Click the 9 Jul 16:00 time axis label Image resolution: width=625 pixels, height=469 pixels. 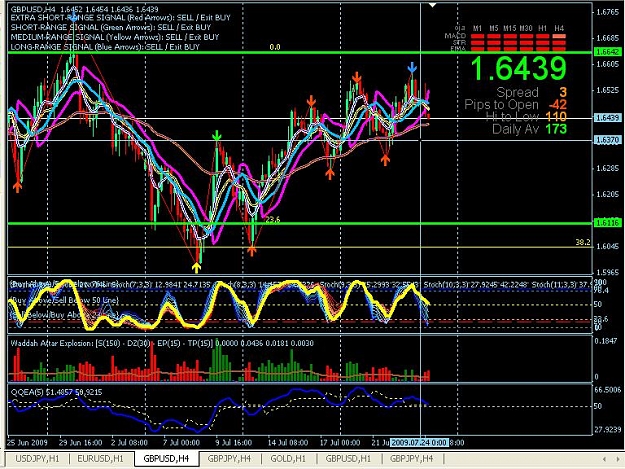234,442
